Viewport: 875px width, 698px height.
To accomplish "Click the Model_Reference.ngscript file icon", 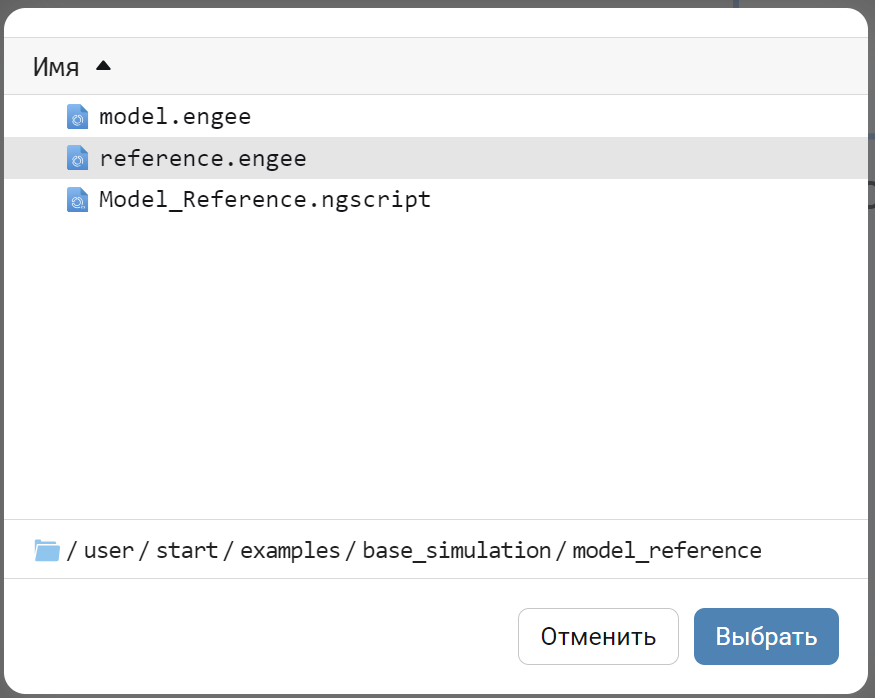I will (x=78, y=200).
